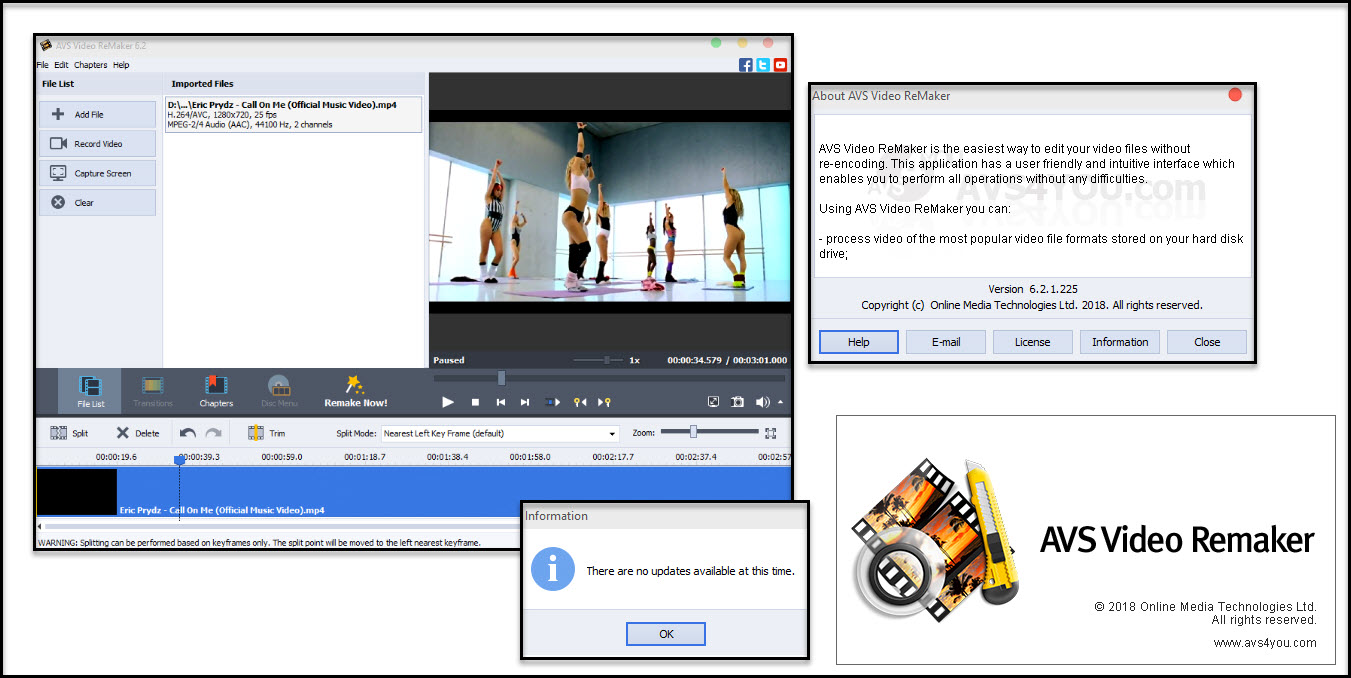1351x678 pixels.
Task: Undo the last edit
Action: 188,433
